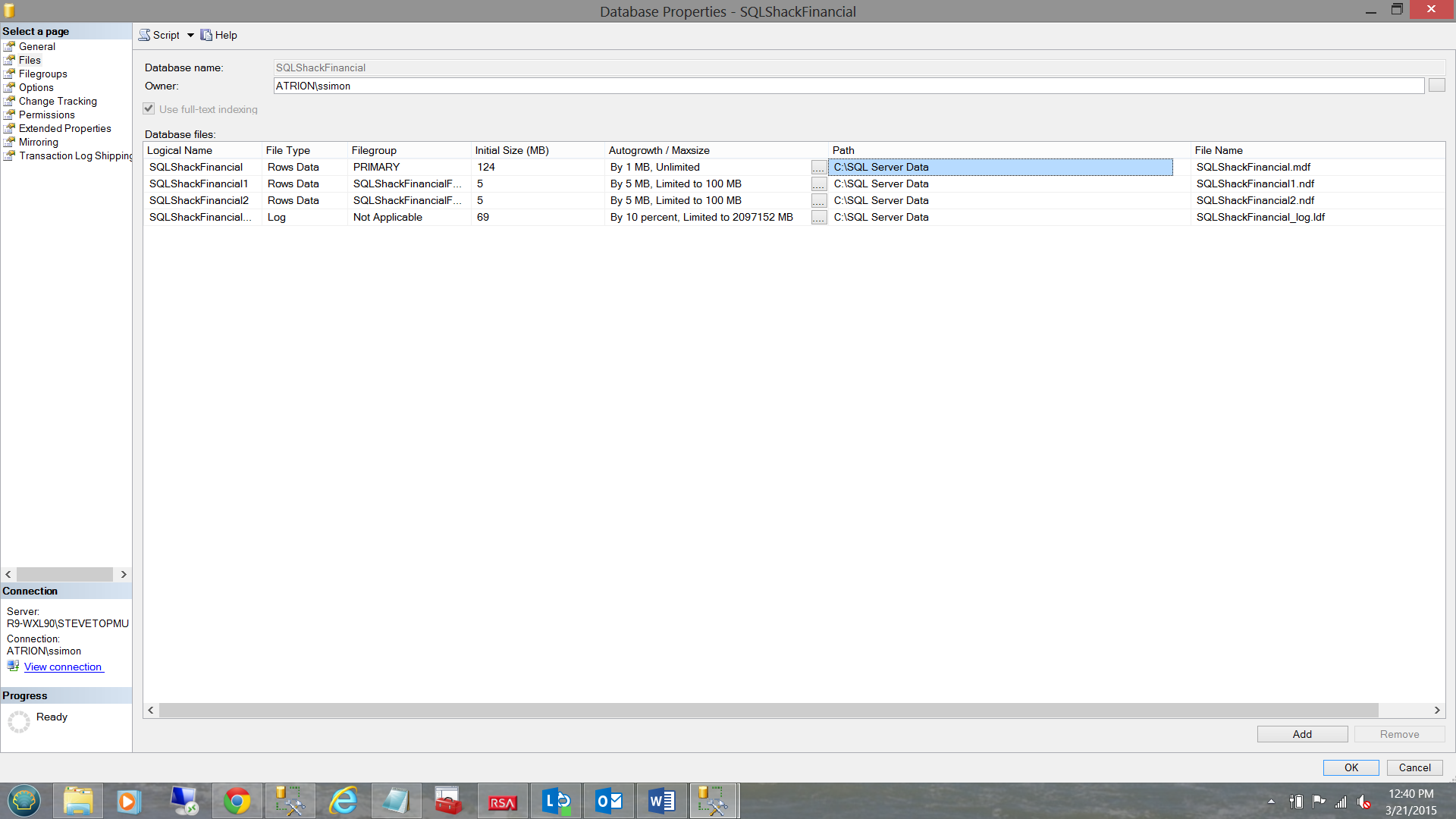Click the Mirroring page icon
This screenshot has width=1456, height=819.
(9, 142)
